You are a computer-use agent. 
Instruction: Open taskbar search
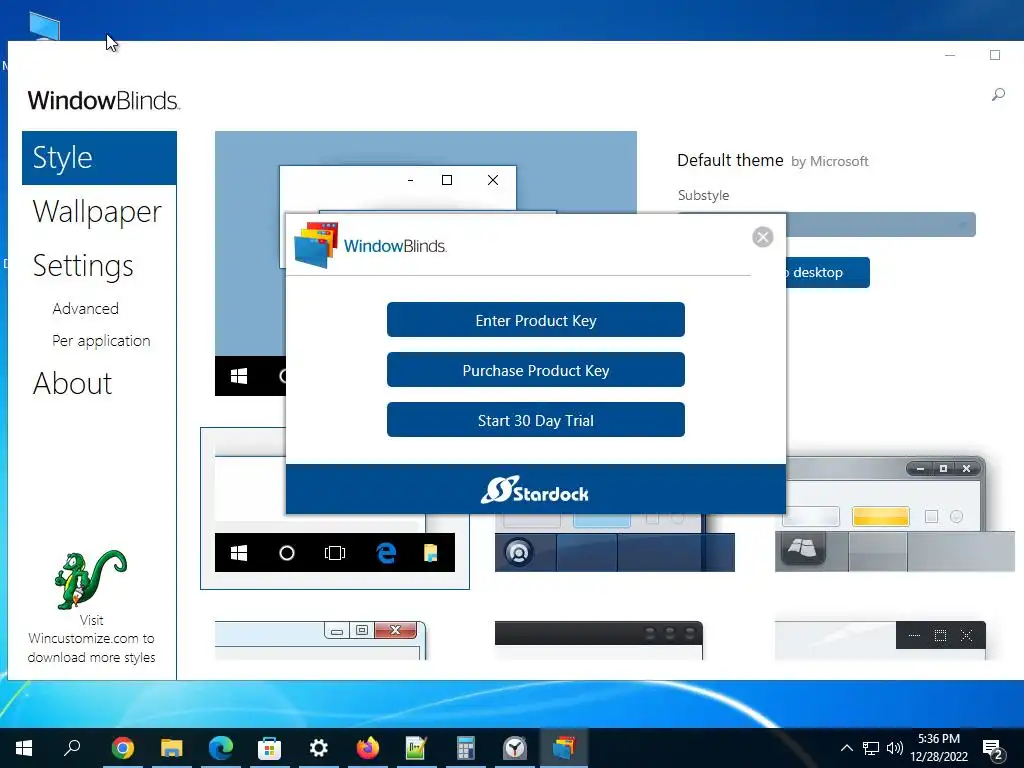72,748
